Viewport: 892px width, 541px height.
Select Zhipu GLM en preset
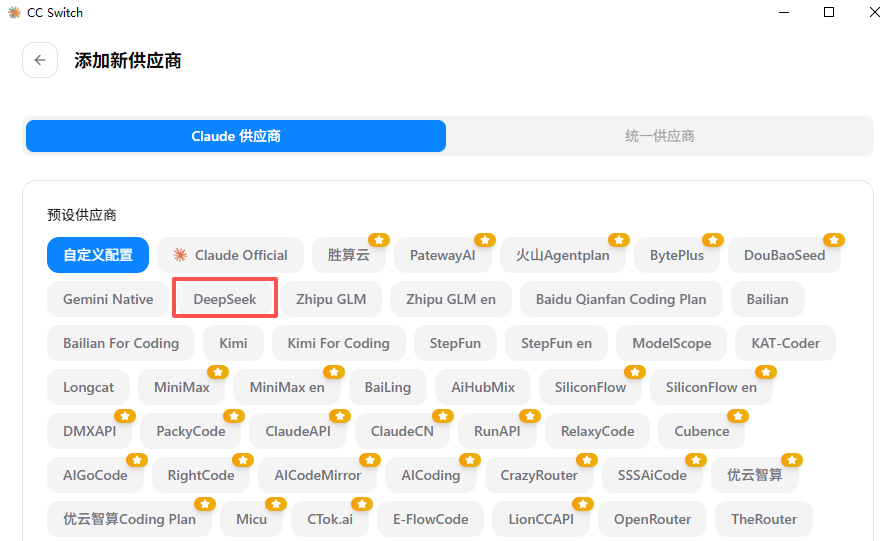451,299
